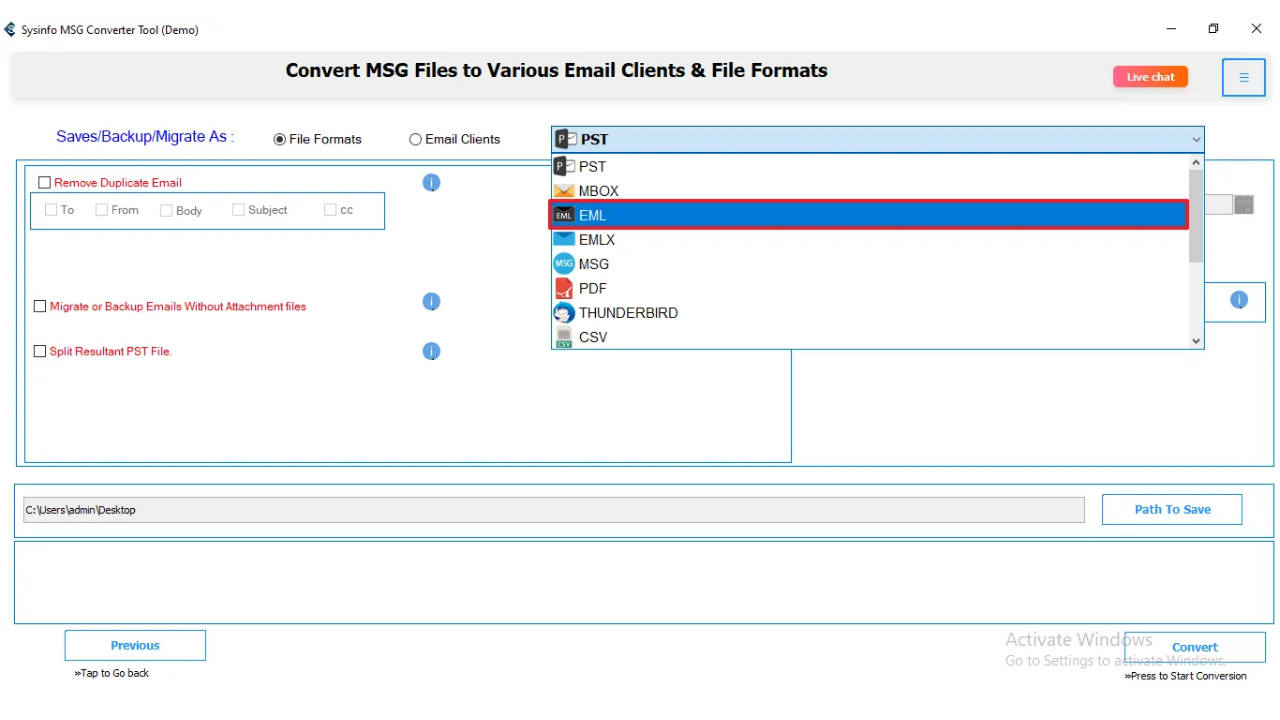The width and height of the screenshot is (1280, 720).
Task: Click the EMLX blue envelope icon
Action: [564, 240]
